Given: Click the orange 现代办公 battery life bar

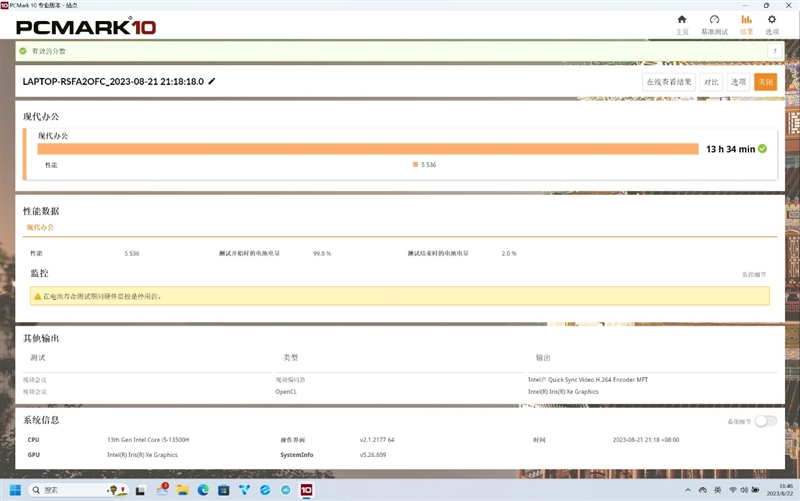Looking at the screenshot, I should 368,148.
